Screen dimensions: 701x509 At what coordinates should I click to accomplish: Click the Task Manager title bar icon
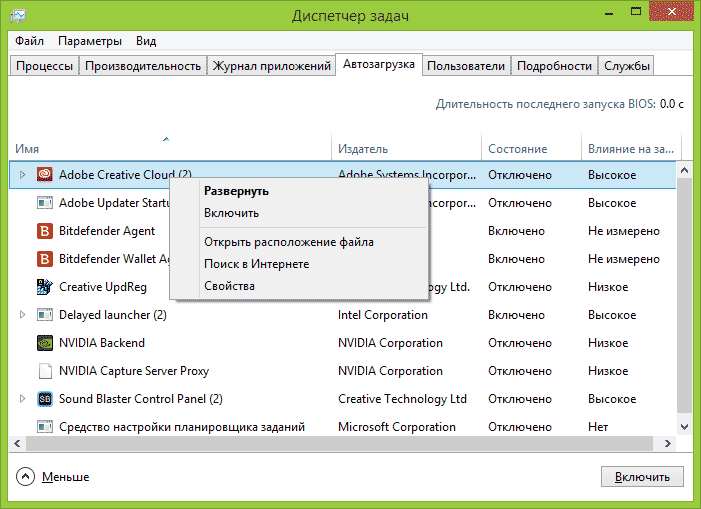pyautogui.click(x=18, y=16)
